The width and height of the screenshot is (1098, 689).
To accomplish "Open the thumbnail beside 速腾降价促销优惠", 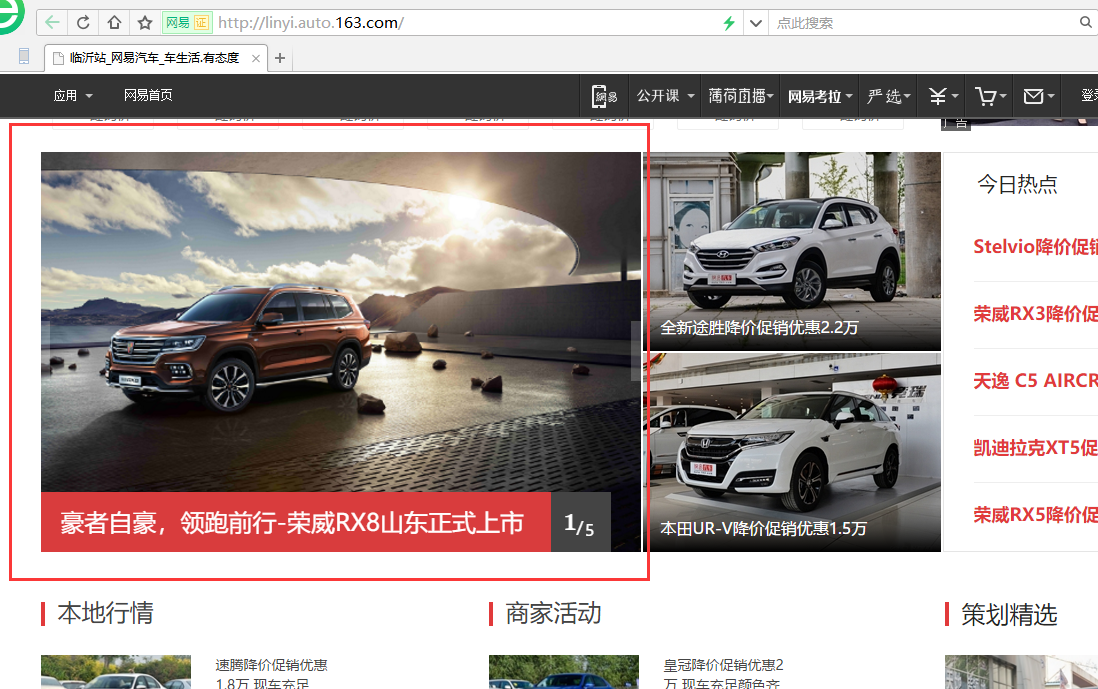I will [x=116, y=672].
